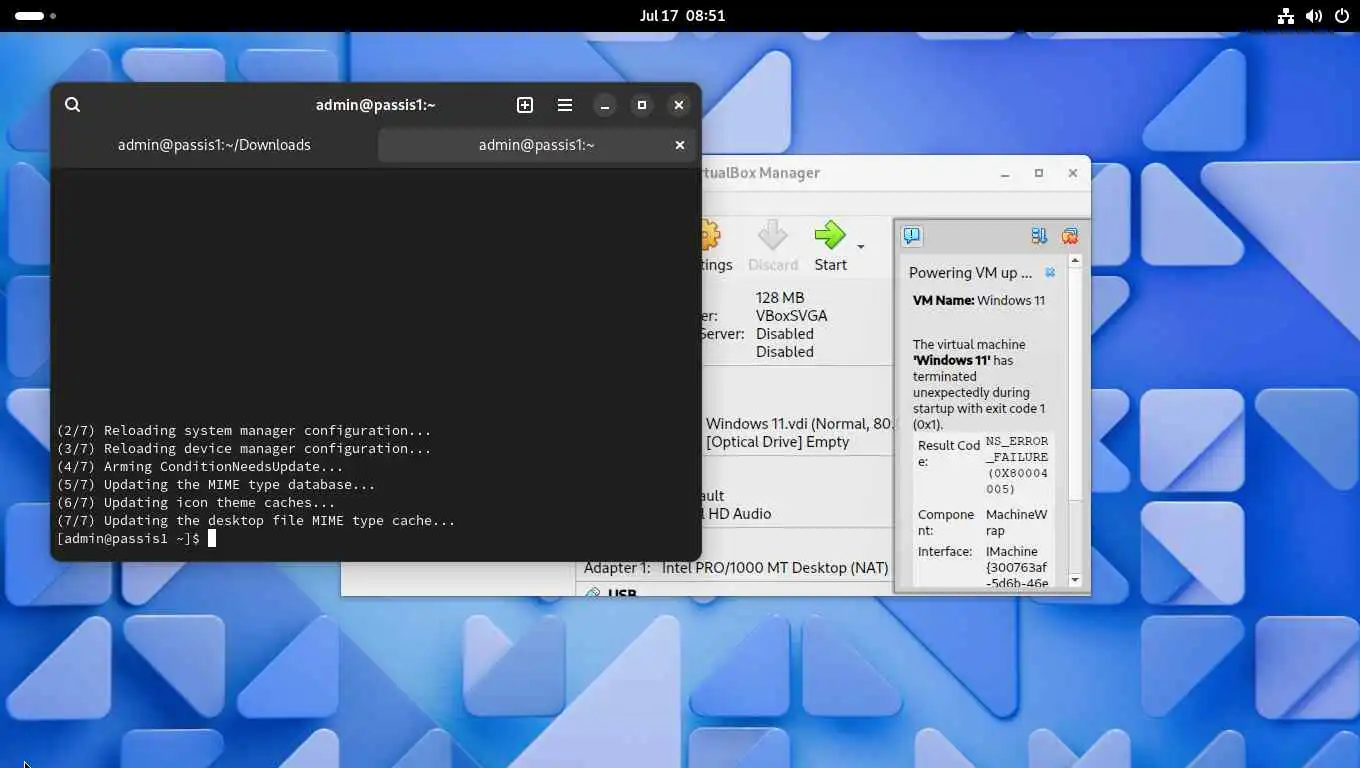Close the terminal window
Viewport: 1360px width, 768px height.
pyautogui.click(x=679, y=105)
